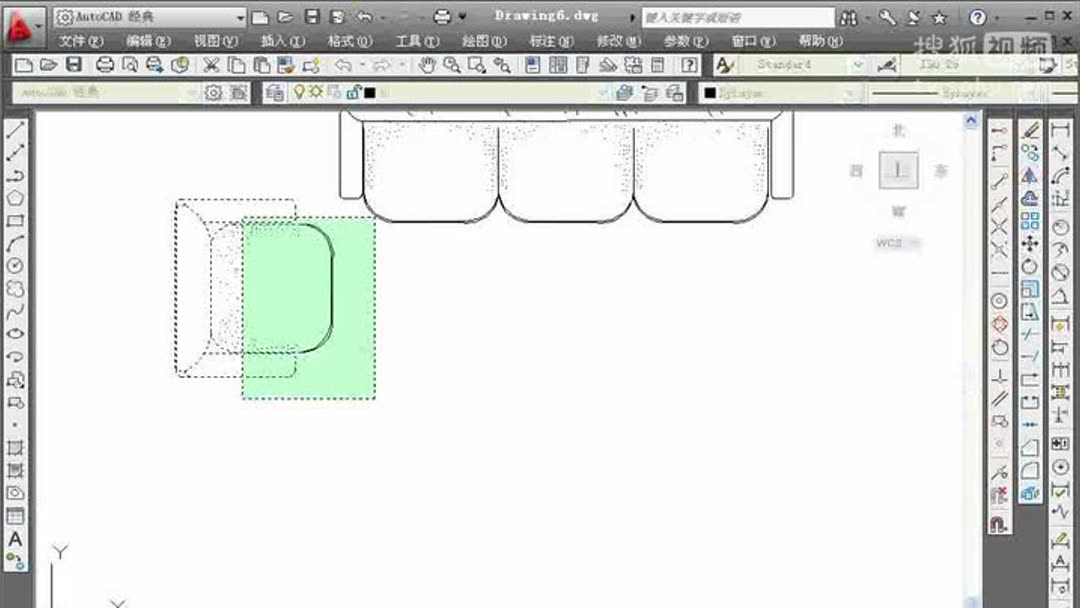
Task: Click the Cut scissors icon
Action: (211, 65)
